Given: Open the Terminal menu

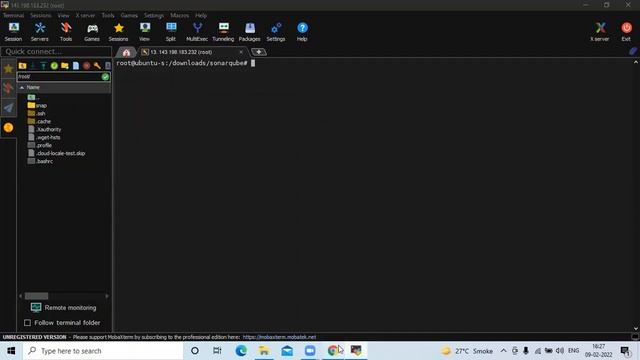Looking at the screenshot, I should pos(13,16).
